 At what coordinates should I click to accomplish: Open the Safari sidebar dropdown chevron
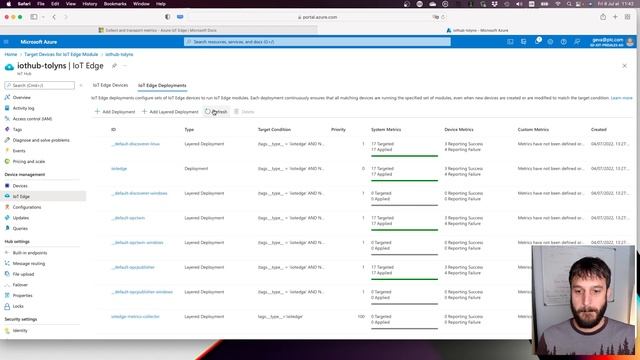(43, 17)
